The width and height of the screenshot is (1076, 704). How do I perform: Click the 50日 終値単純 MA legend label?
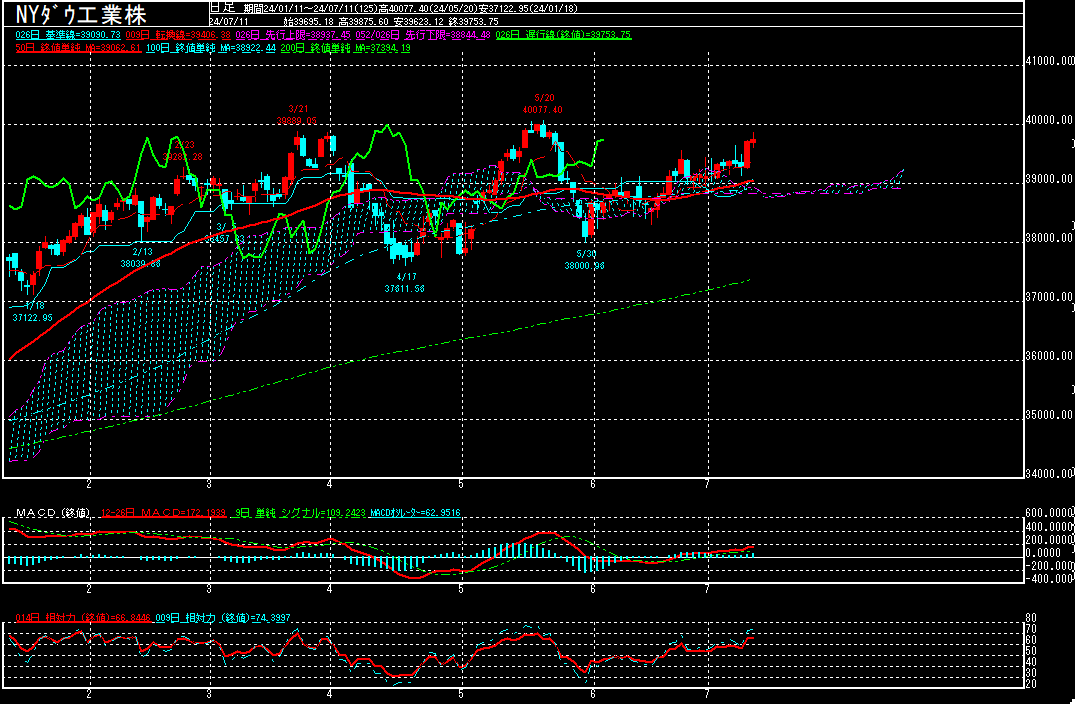click(78, 48)
